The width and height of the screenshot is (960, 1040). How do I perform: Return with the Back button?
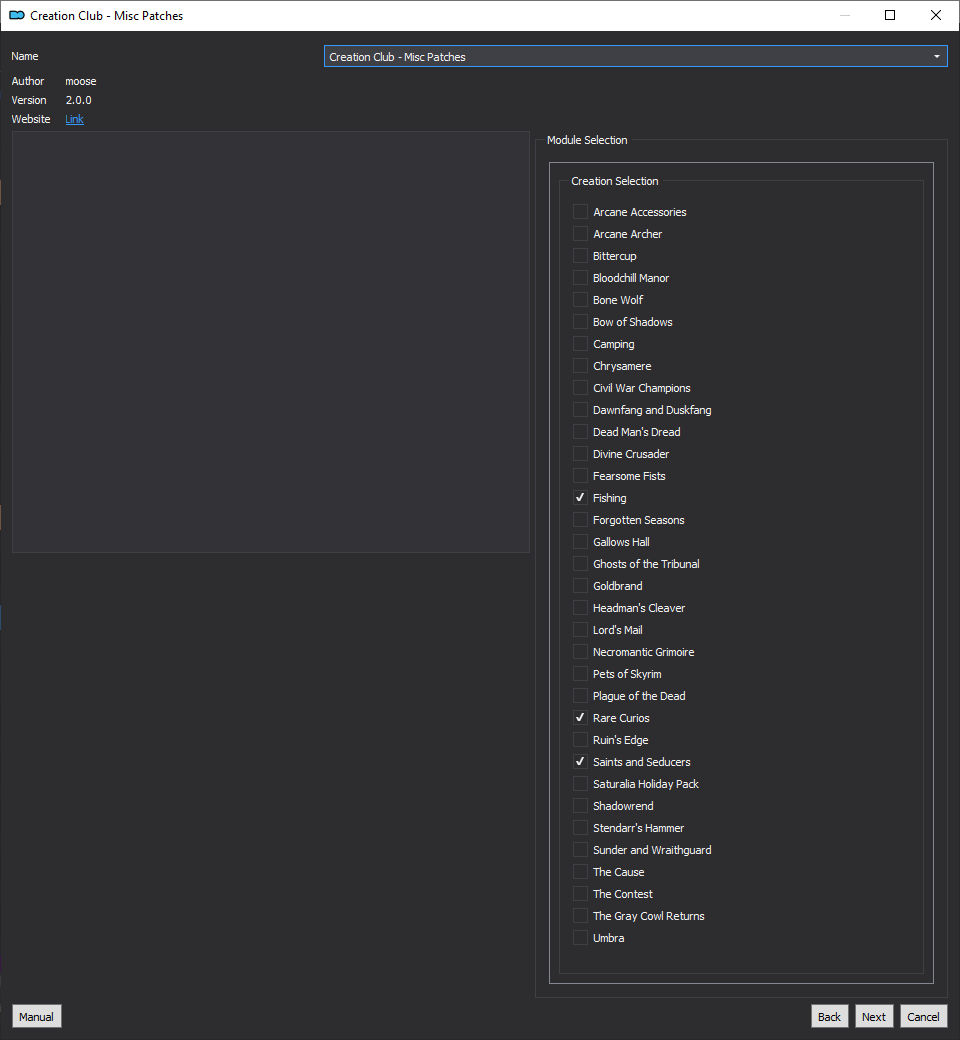pos(829,1017)
